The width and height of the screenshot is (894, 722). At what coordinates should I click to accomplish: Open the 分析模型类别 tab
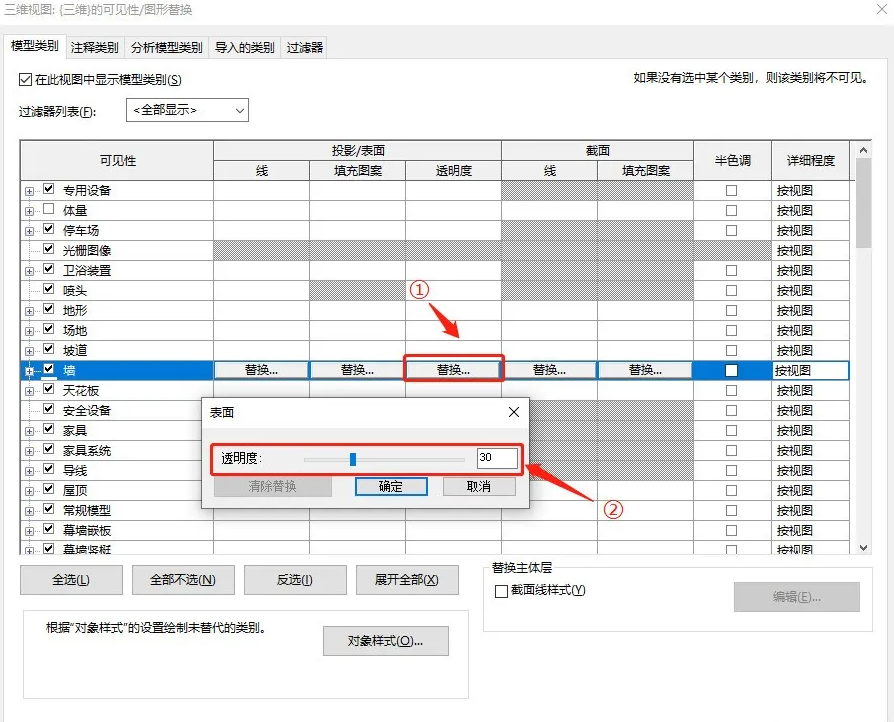point(166,47)
